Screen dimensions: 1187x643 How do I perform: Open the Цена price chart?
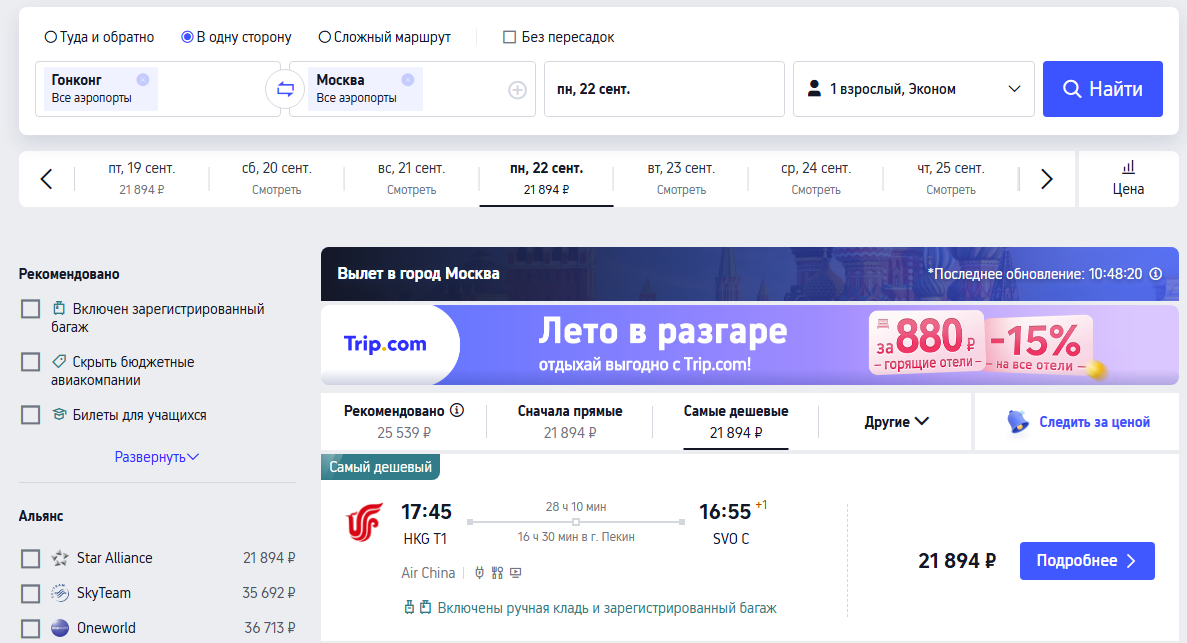click(x=1128, y=179)
